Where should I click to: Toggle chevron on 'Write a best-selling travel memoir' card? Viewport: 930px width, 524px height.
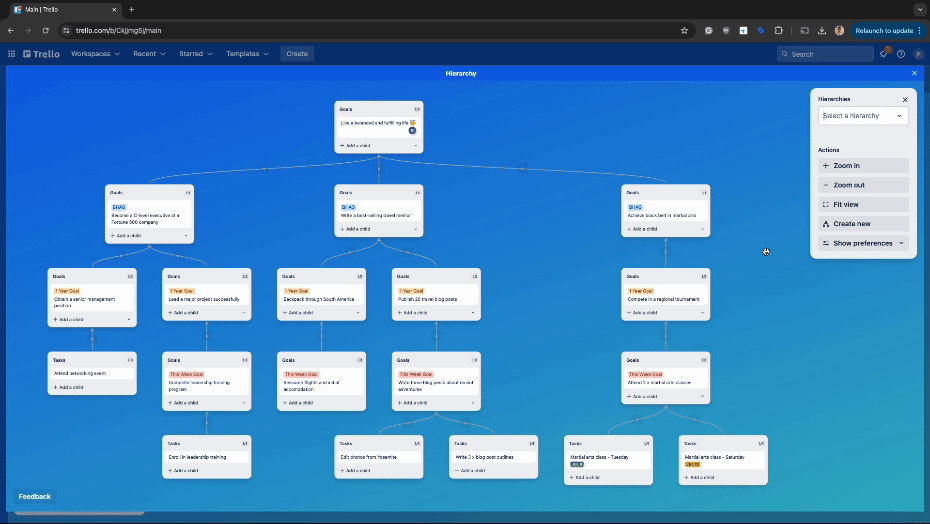click(415, 229)
